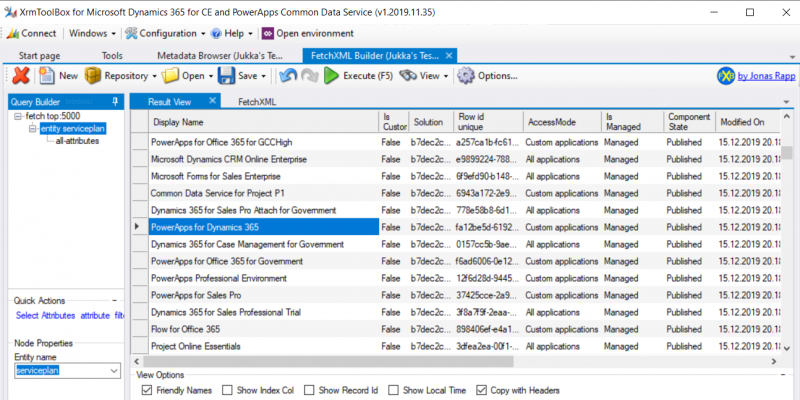Run the query with Execute (F5)
This screenshot has width=800, height=400.
pyautogui.click(x=359, y=76)
